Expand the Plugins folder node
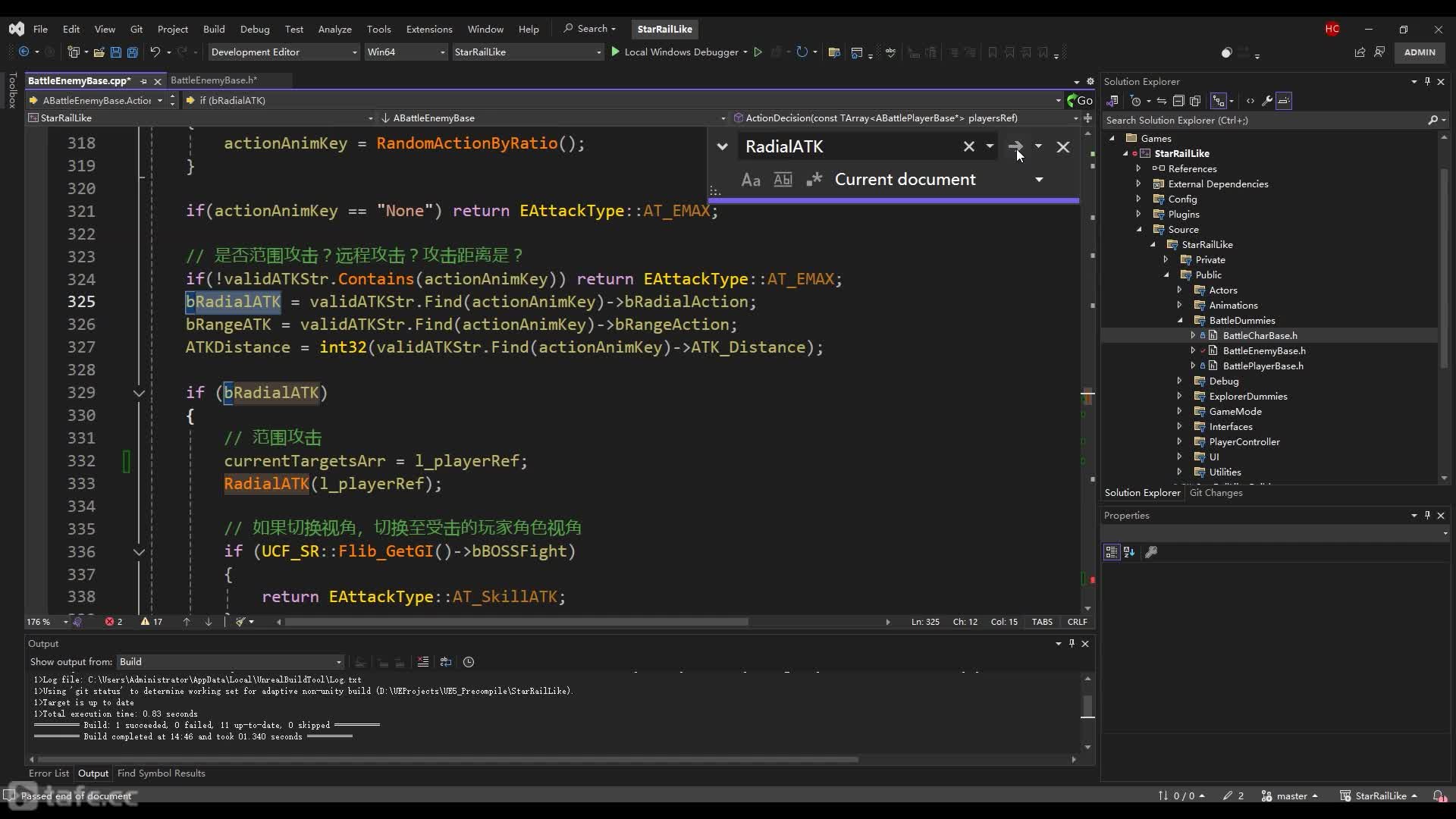 tap(1138, 214)
